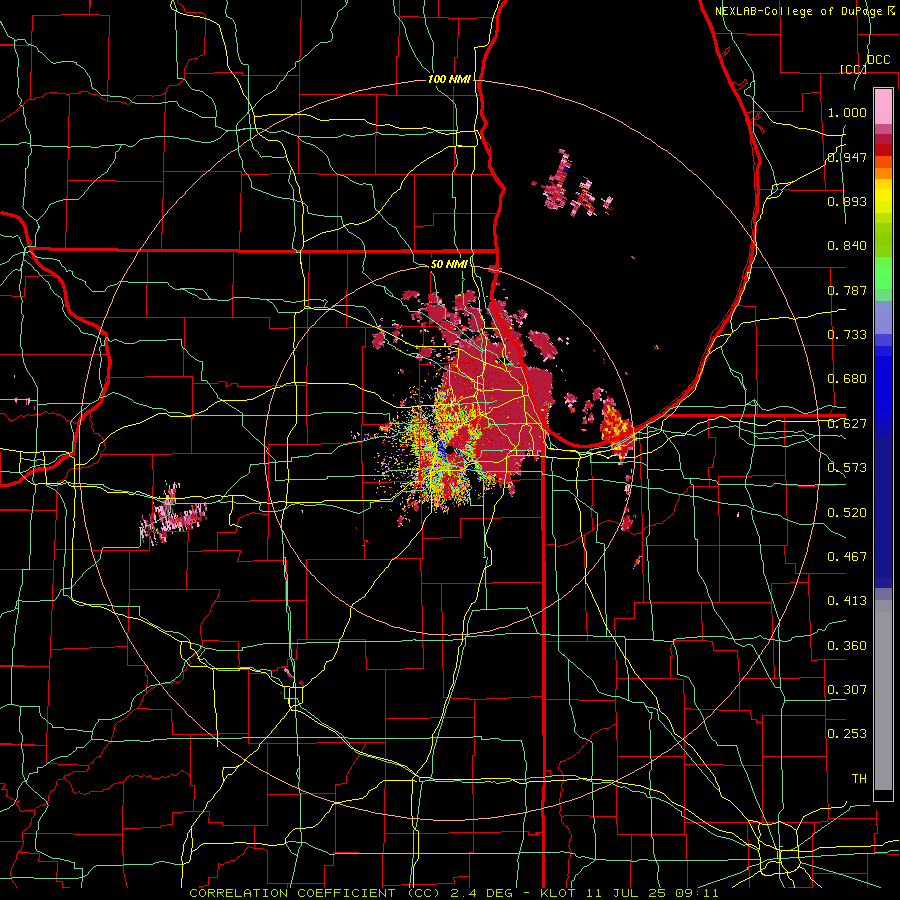Viewport: 900px width, 900px height.
Task: Click the 0.840 scale value
Action: pos(847,246)
